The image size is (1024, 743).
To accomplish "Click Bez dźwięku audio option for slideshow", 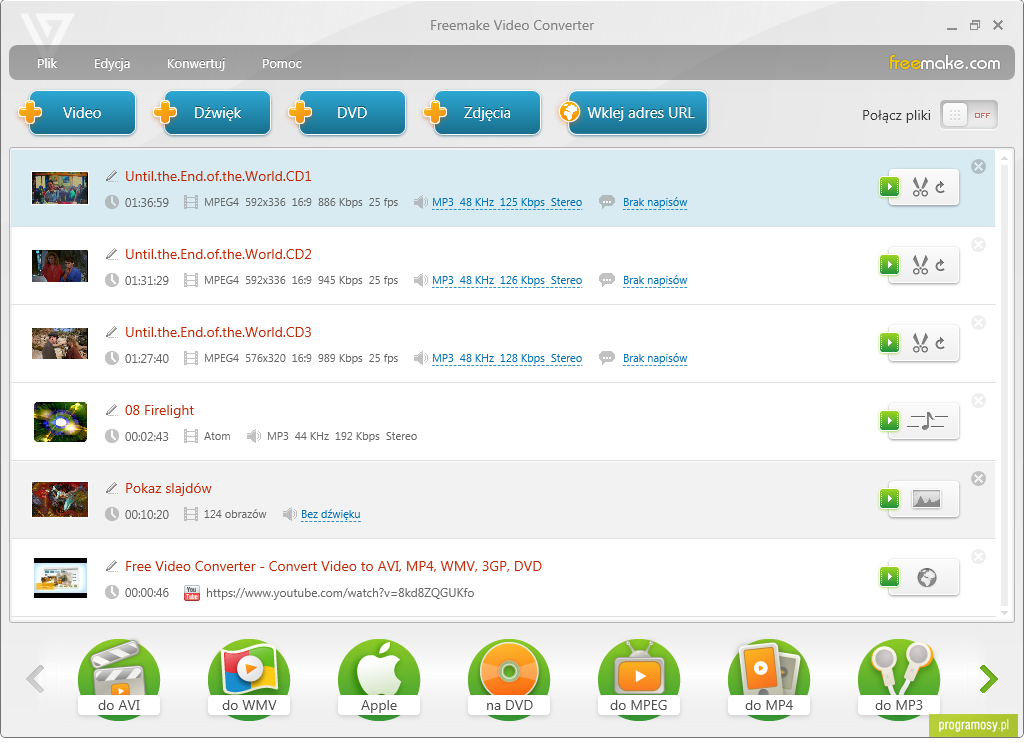I will click(x=330, y=514).
